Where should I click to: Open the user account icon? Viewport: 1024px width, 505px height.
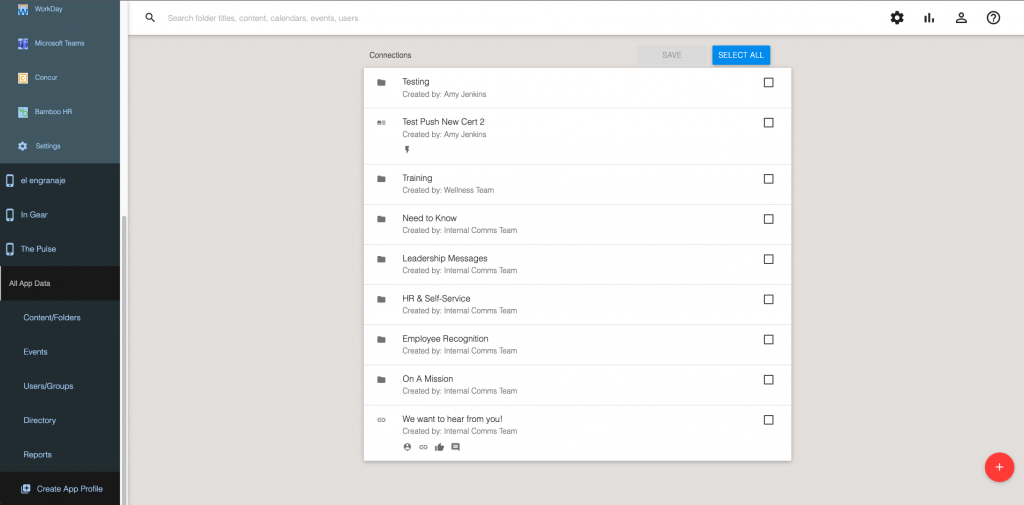[x=961, y=18]
